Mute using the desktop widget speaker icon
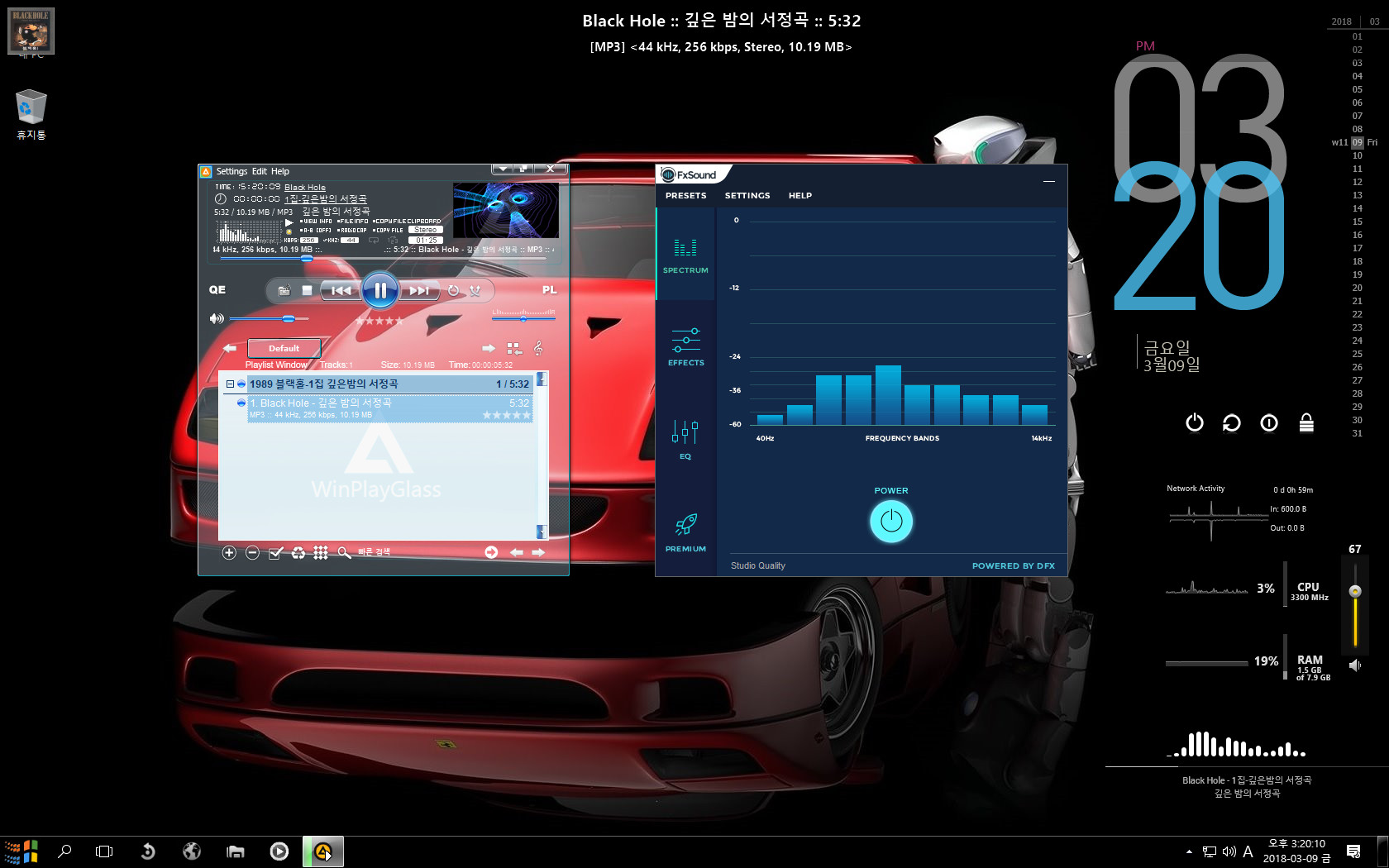The width and height of the screenshot is (1389, 868). (x=1355, y=665)
